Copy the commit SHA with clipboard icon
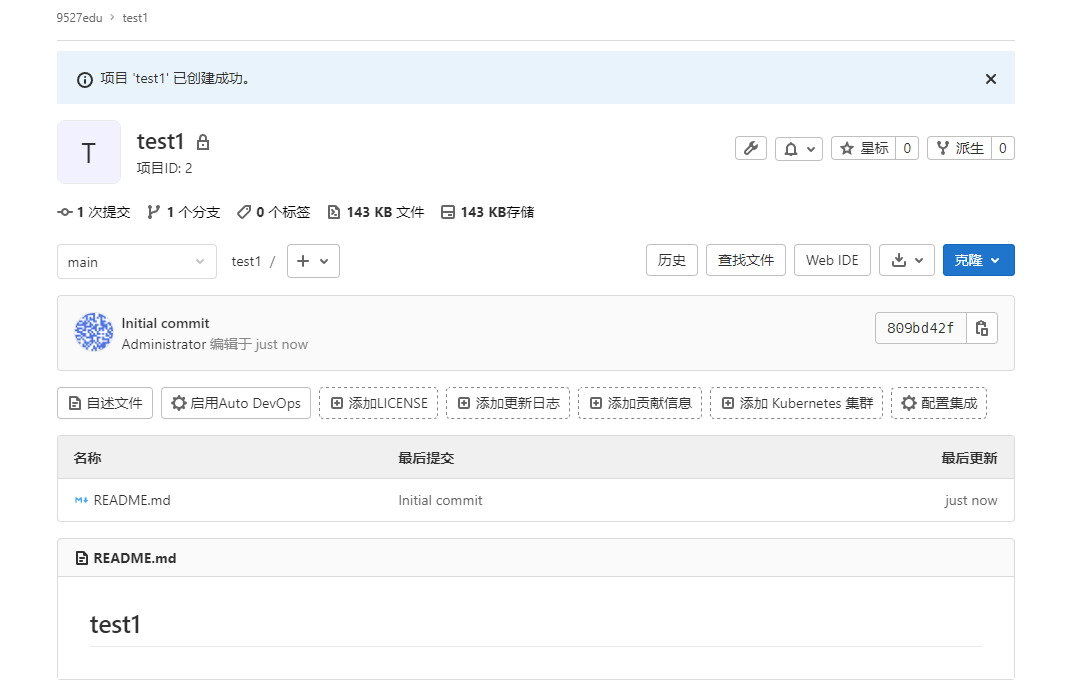Viewport: 1070px width, 695px height. pos(982,328)
